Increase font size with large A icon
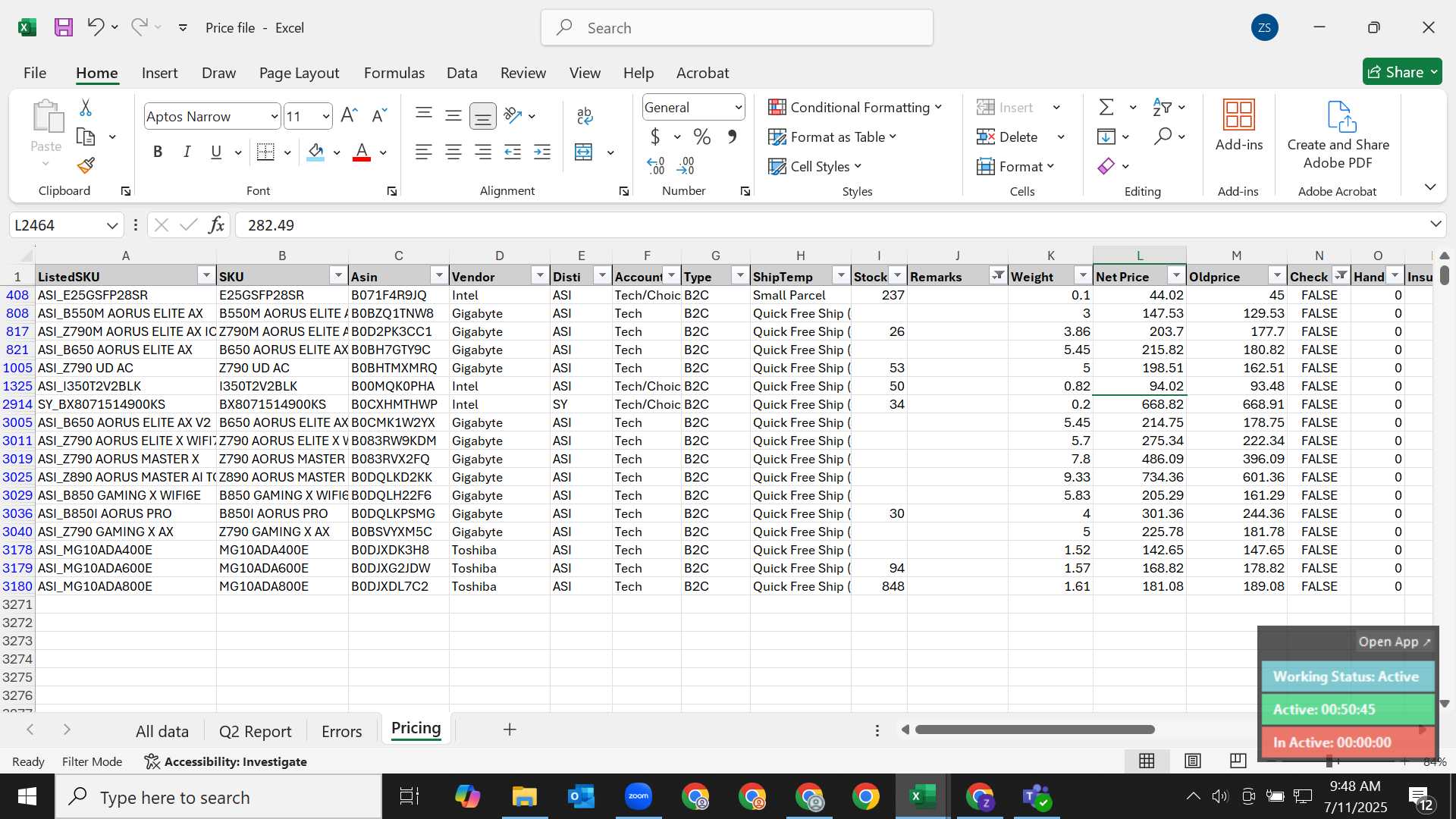 pos(349,116)
